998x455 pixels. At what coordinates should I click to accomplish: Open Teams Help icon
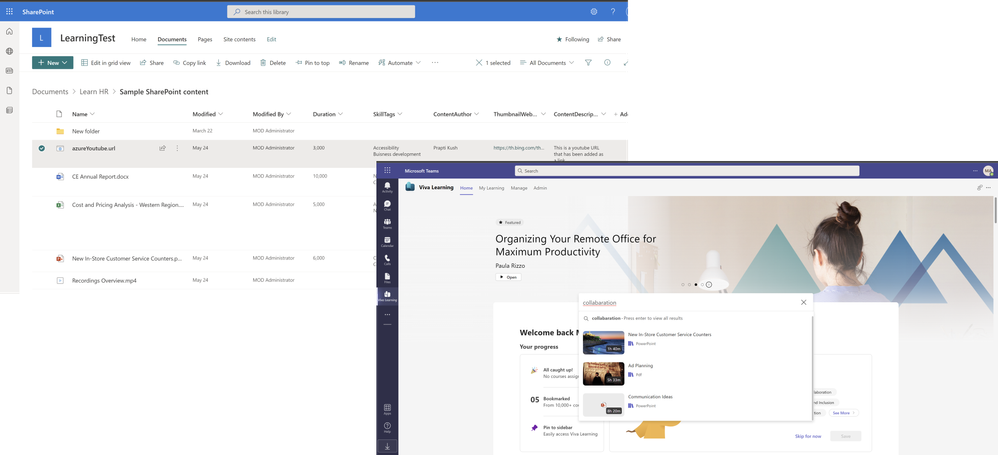pyautogui.click(x=387, y=427)
